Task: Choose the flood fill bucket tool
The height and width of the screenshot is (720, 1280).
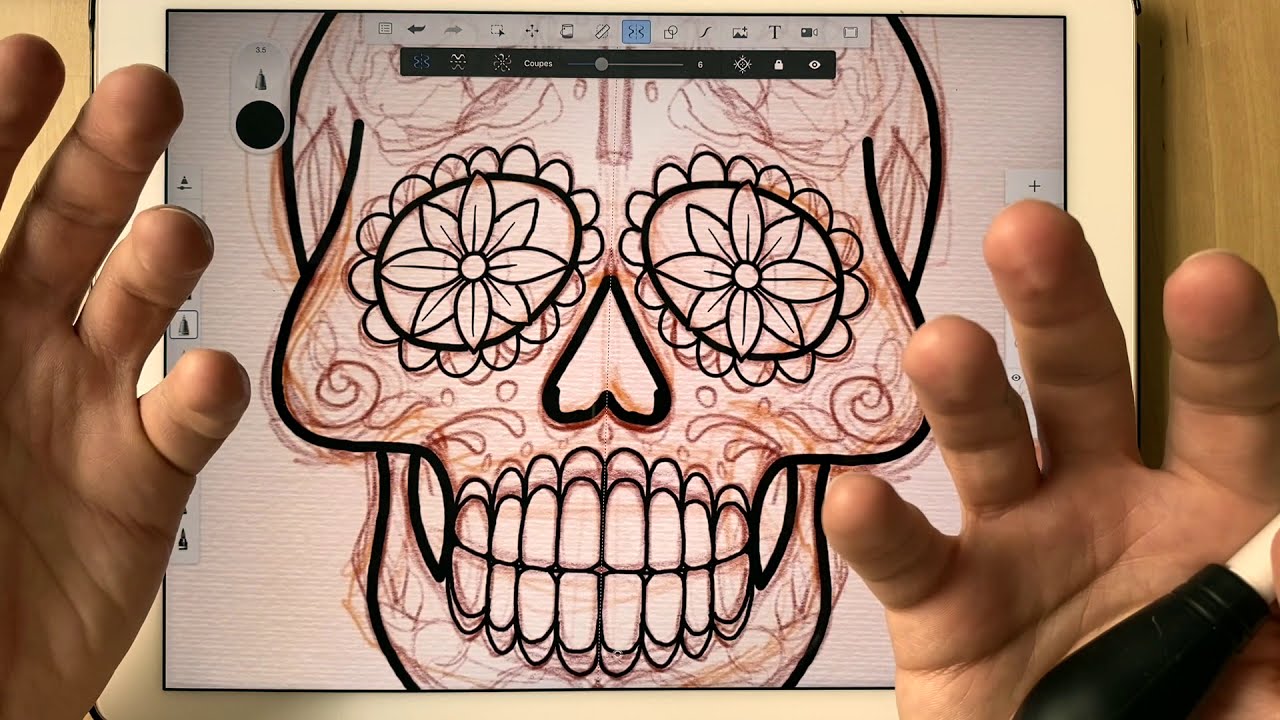Action: [566, 31]
